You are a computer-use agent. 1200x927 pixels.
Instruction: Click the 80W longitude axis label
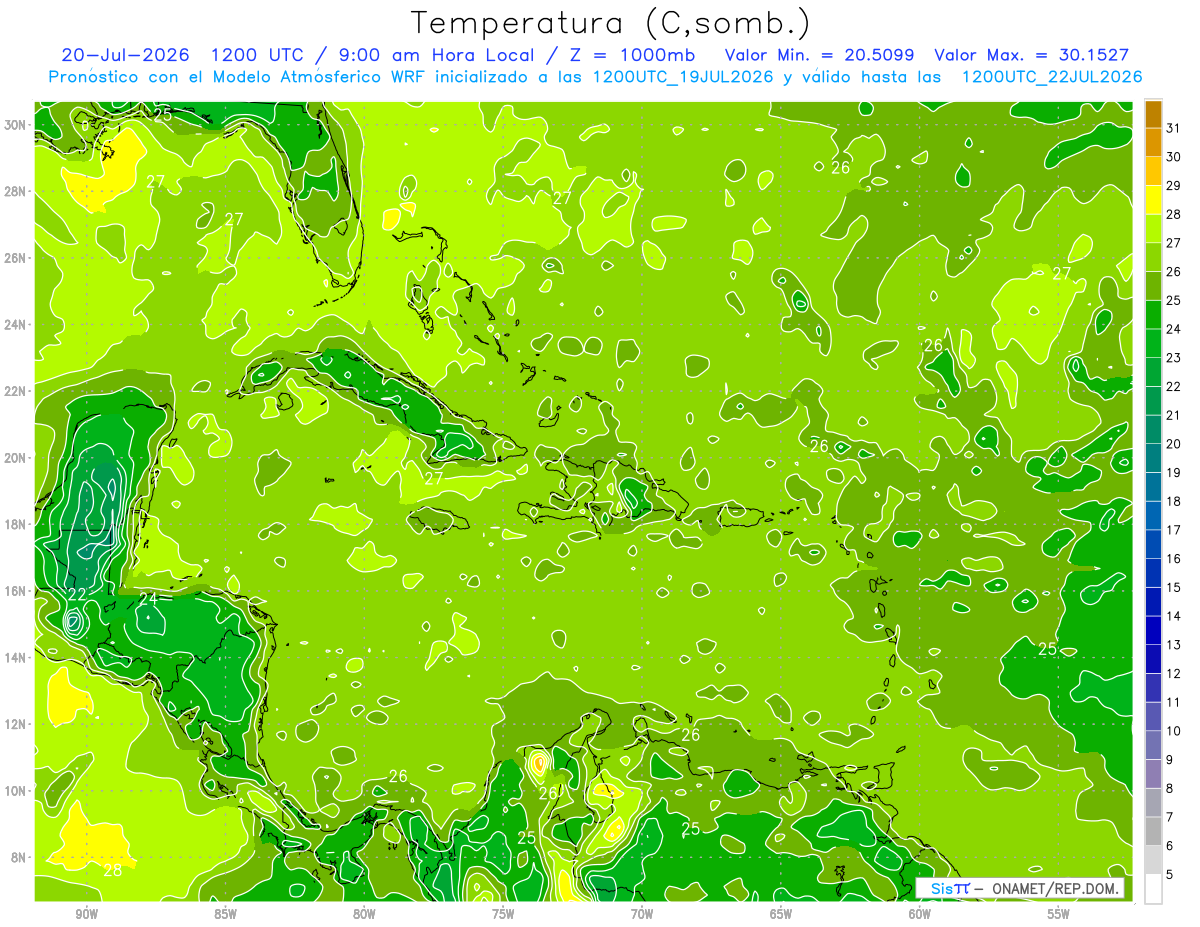(x=364, y=914)
